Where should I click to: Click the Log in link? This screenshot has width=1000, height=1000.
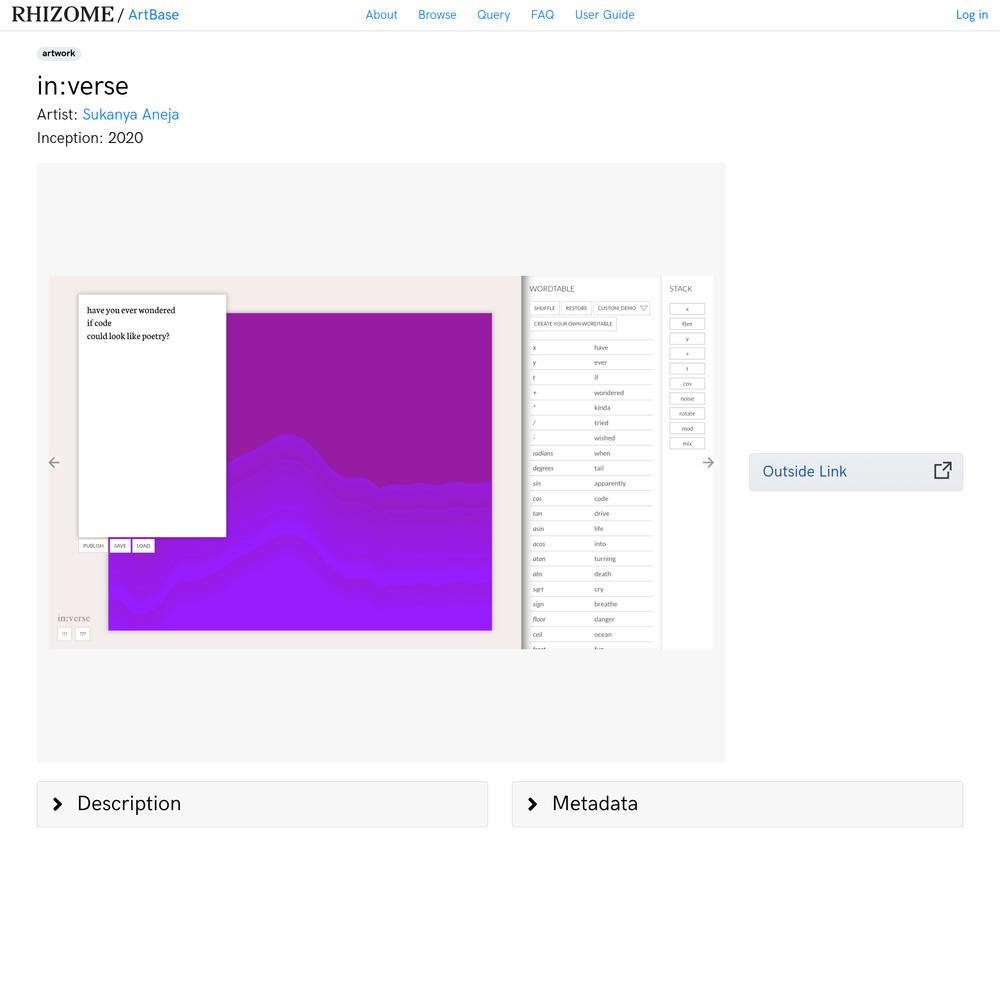click(x=971, y=15)
